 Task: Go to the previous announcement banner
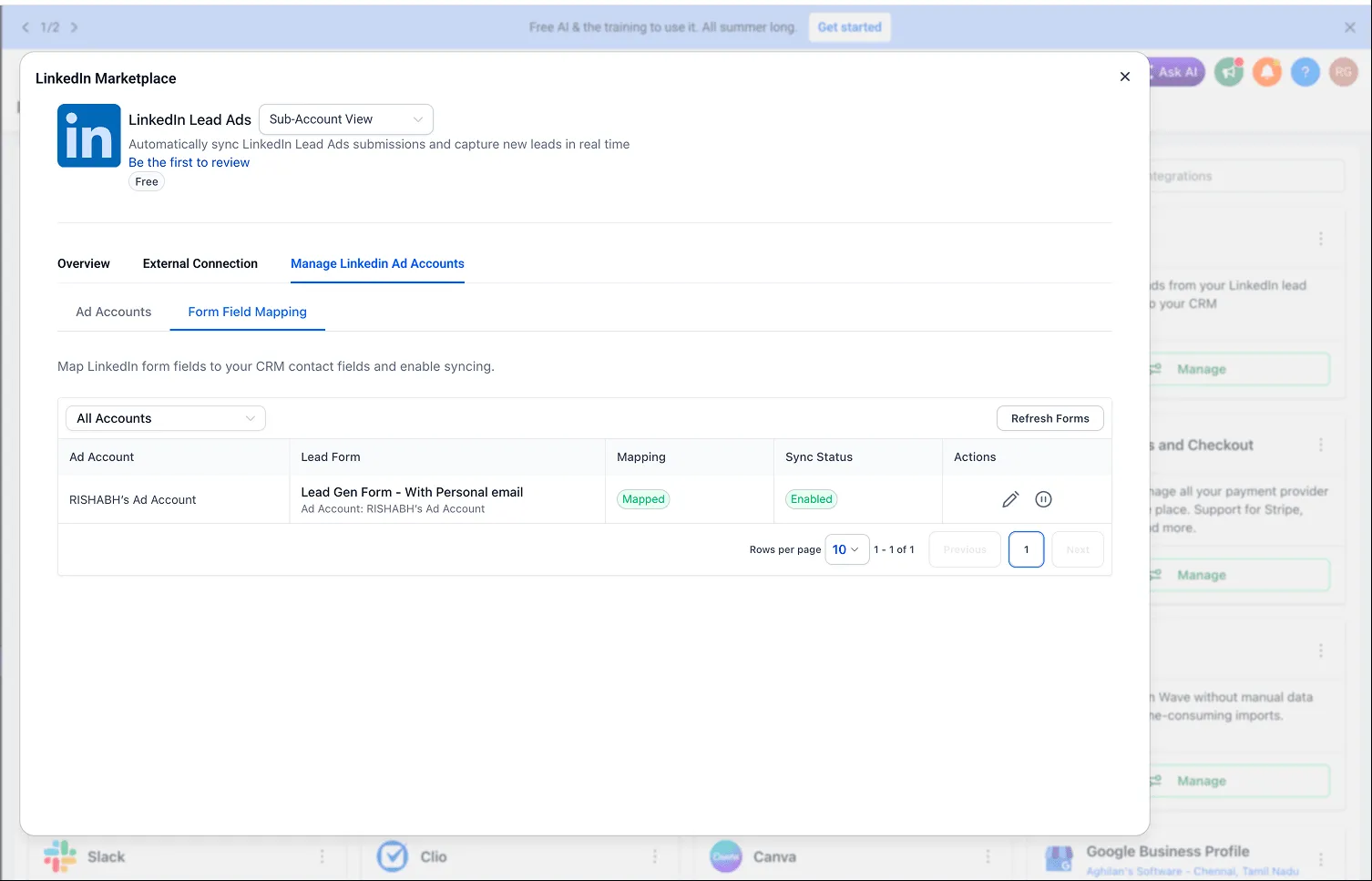(26, 27)
